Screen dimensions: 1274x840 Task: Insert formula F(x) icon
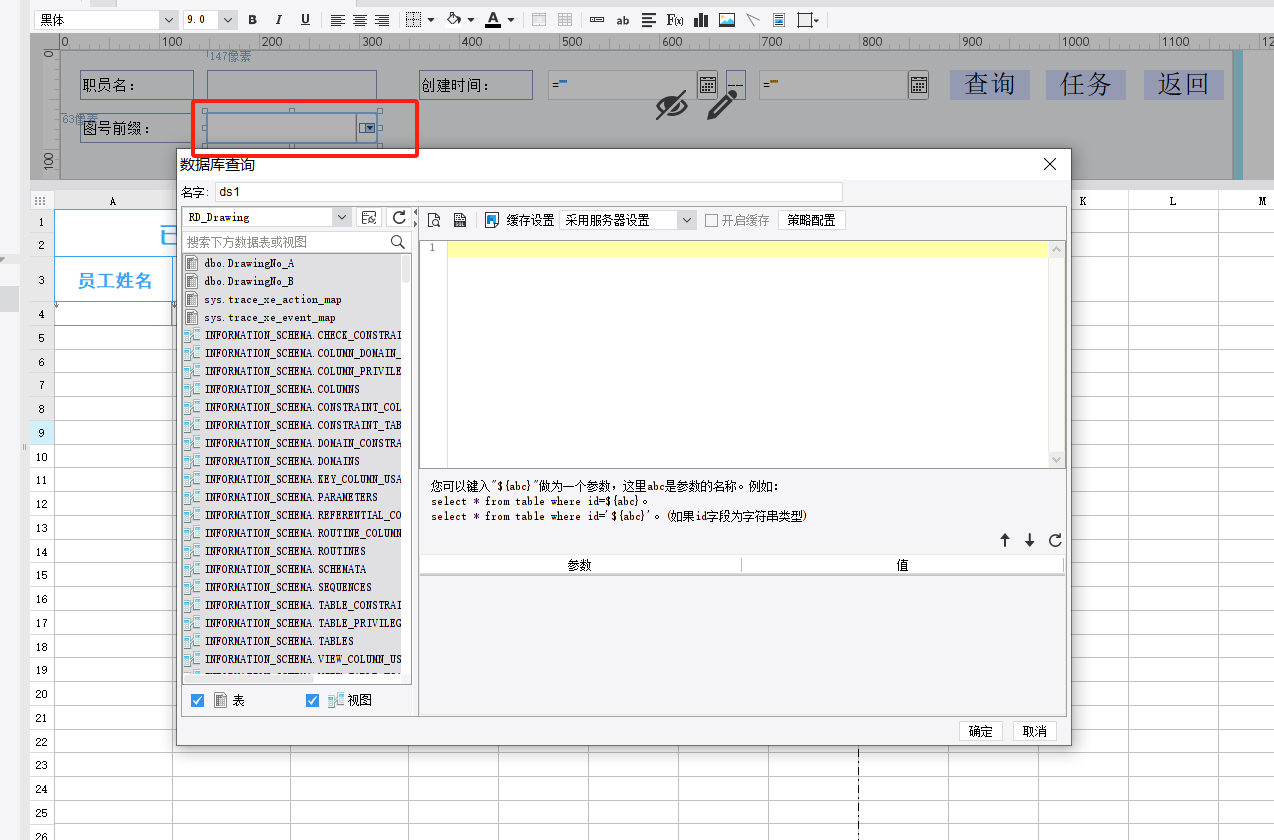point(675,20)
